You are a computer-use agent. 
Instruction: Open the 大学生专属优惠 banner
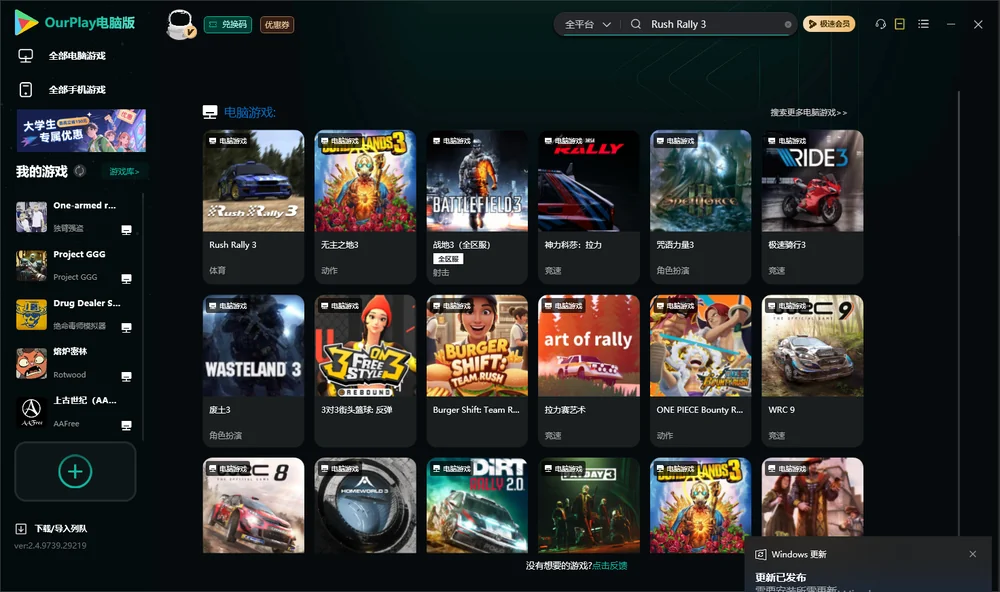click(x=82, y=131)
